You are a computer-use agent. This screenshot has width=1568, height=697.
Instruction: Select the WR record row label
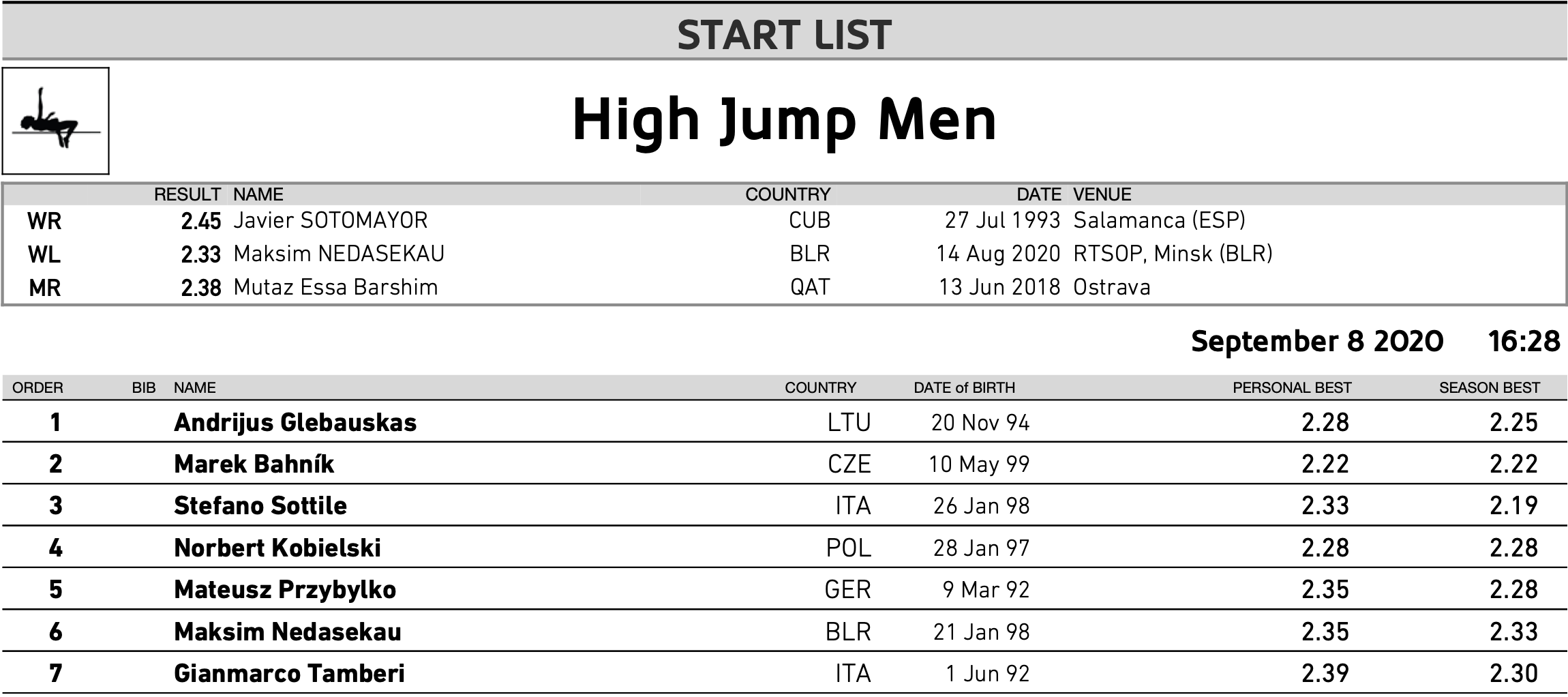click(44, 221)
